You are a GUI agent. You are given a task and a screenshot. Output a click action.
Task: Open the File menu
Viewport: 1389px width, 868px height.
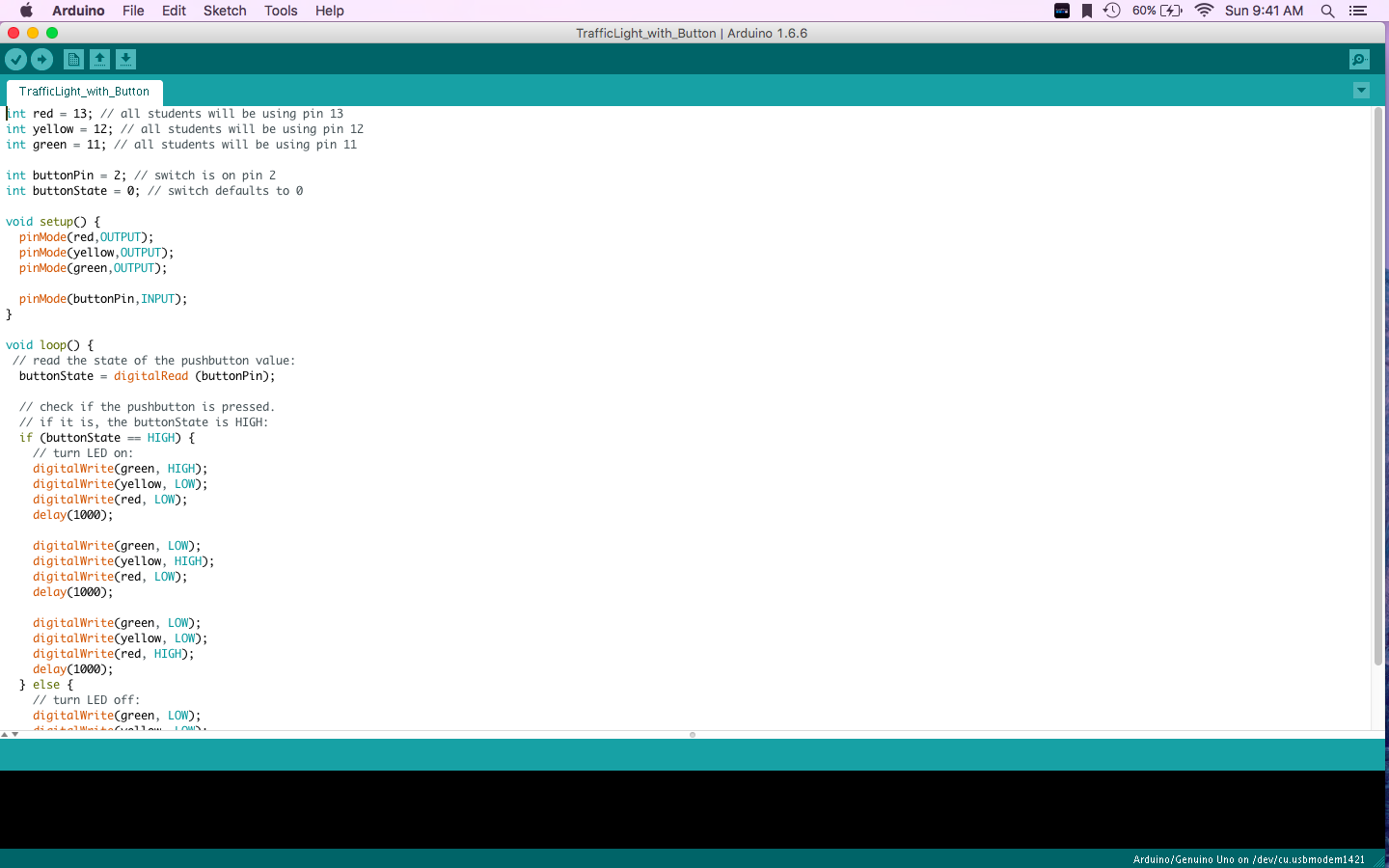tap(133, 11)
